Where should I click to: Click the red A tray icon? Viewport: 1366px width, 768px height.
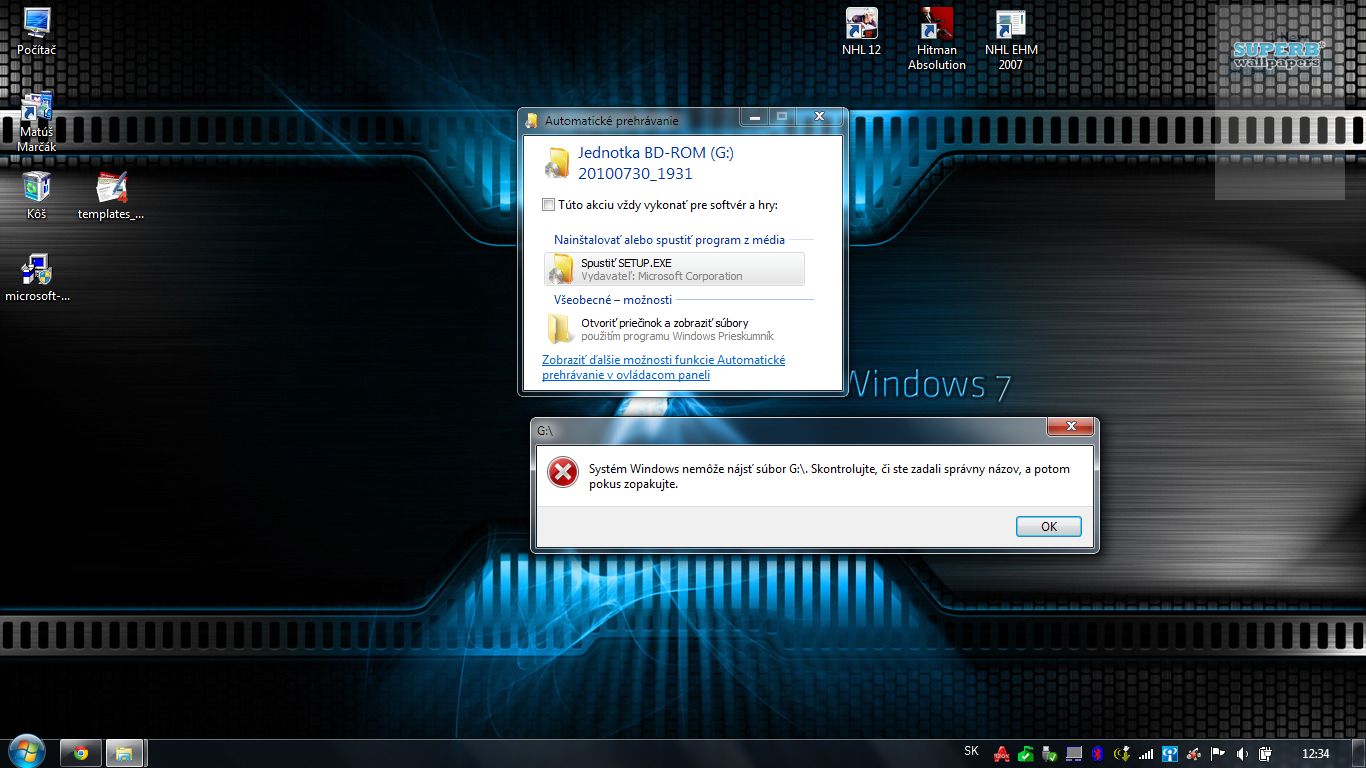click(1001, 753)
